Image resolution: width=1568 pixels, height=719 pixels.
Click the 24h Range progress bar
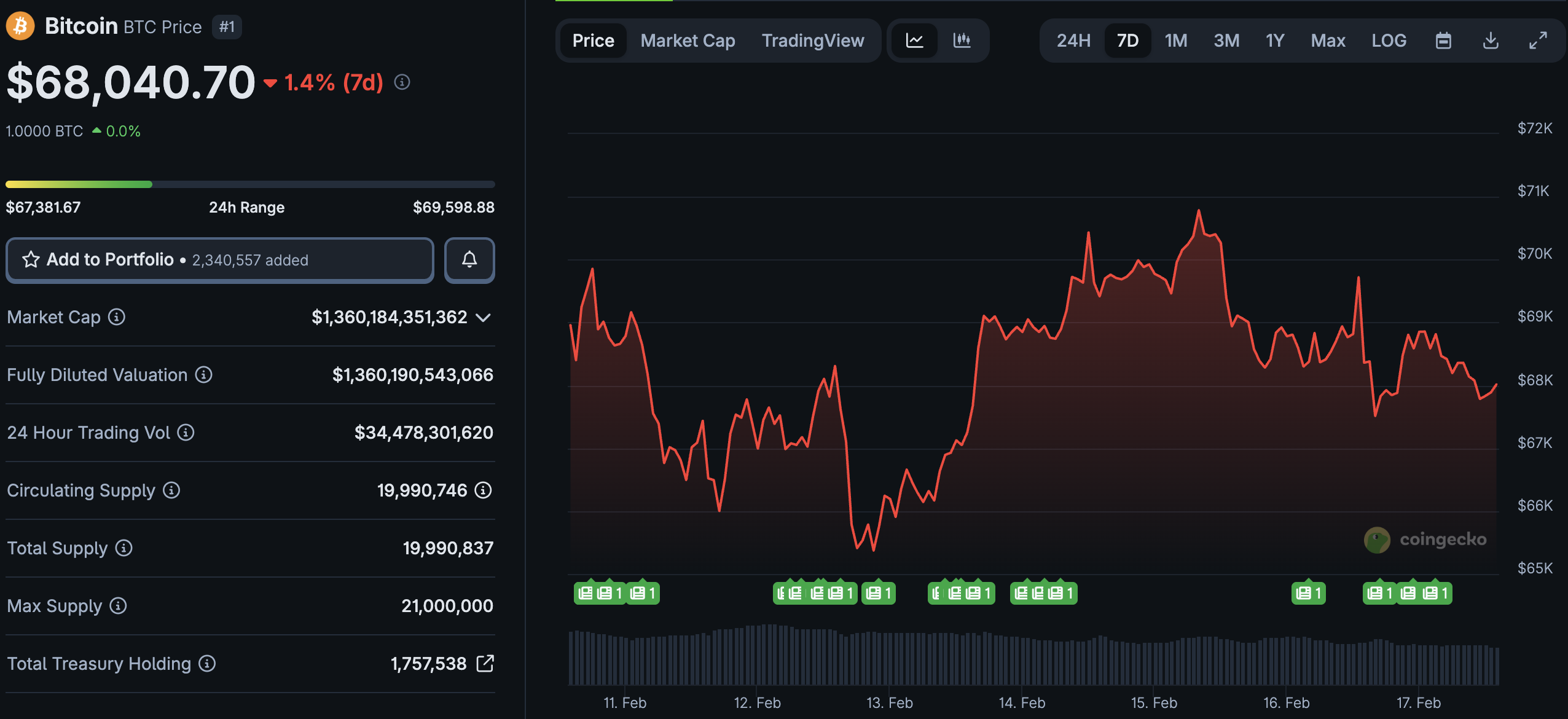(250, 184)
